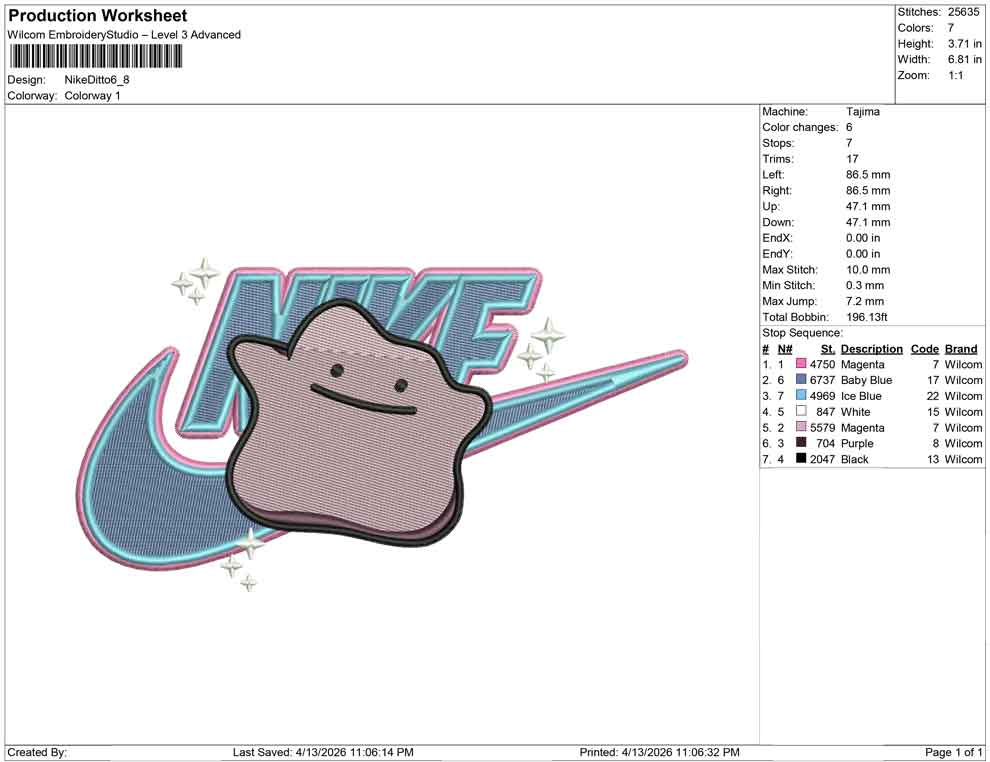
Task: Sort by the Code column header
Action: [925, 349]
